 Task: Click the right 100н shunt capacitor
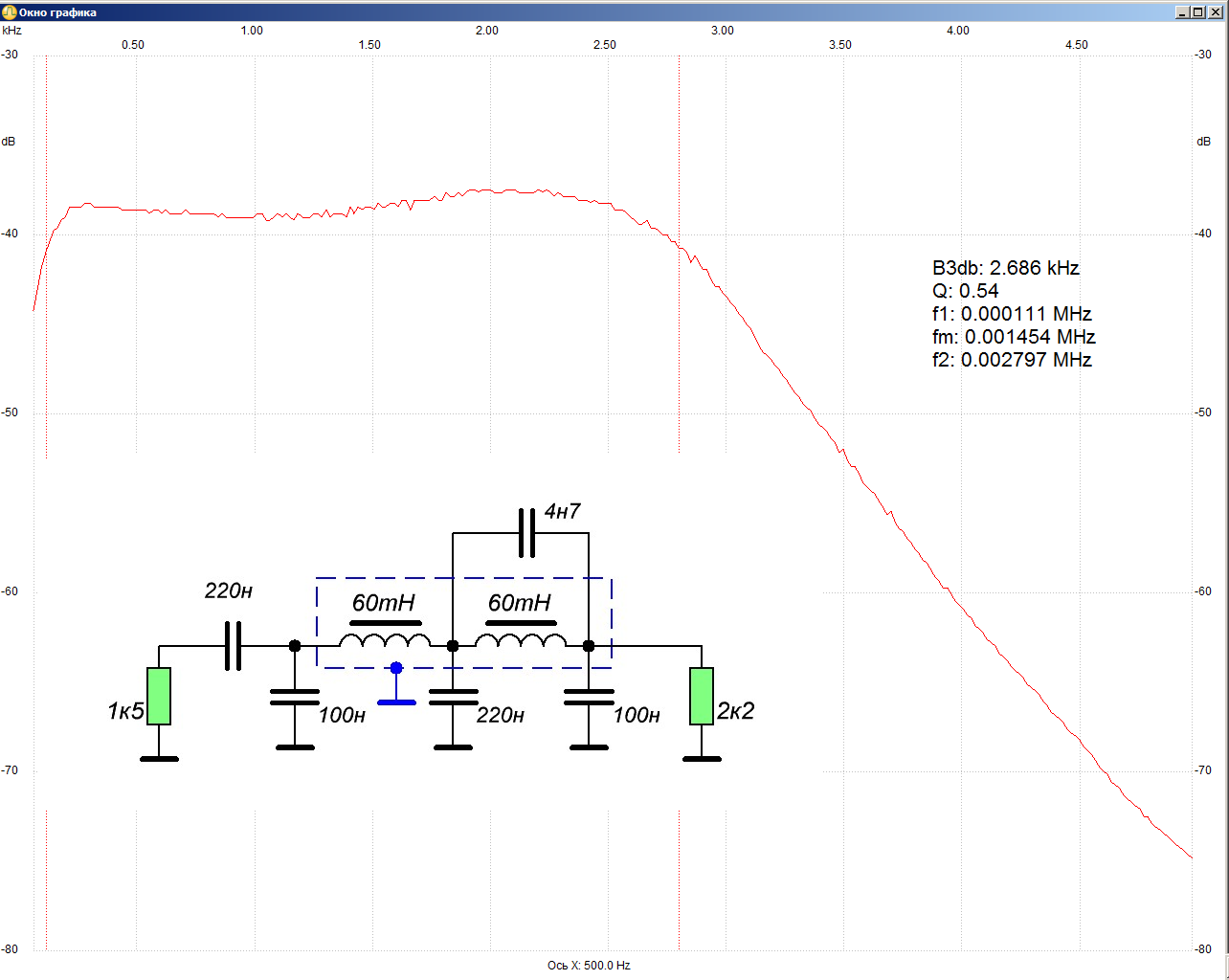point(589,697)
